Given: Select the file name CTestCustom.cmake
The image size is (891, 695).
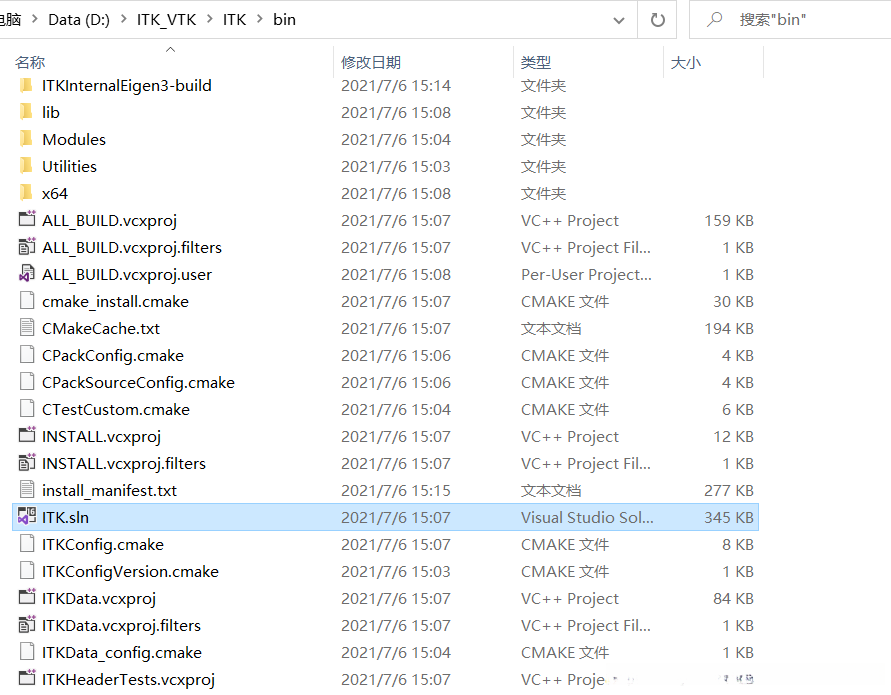Looking at the screenshot, I should tap(116, 410).
